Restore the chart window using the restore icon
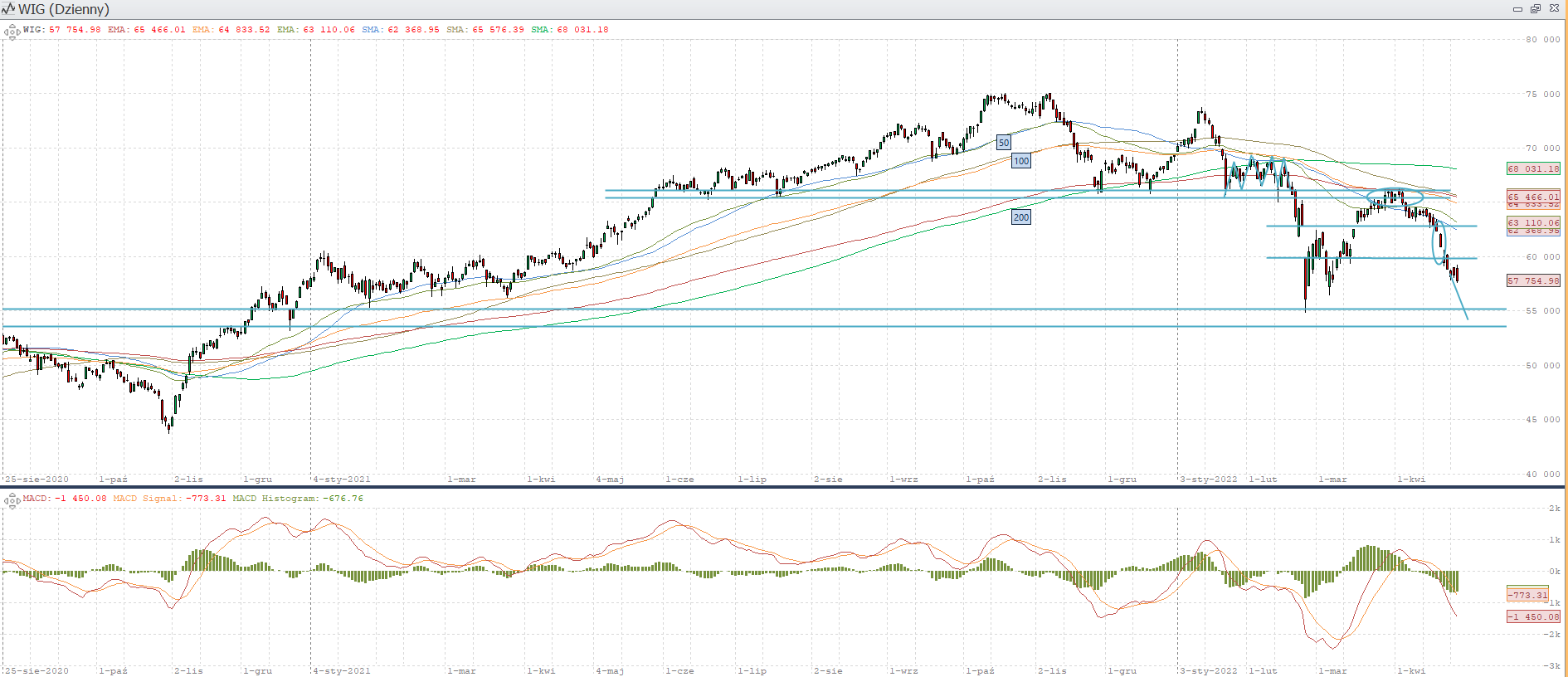The height and width of the screenshot is (677, 1568). pyautogui.click(x=1536, y=9)
